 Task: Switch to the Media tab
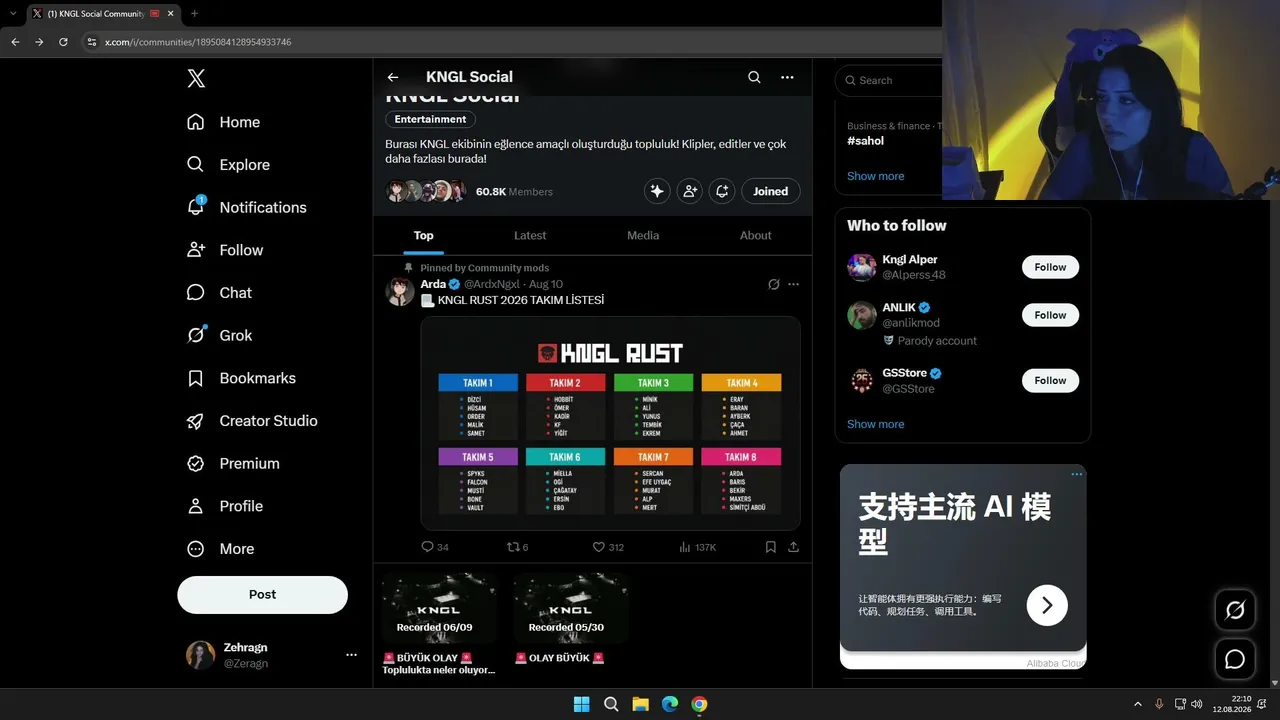tap(643, 235)
